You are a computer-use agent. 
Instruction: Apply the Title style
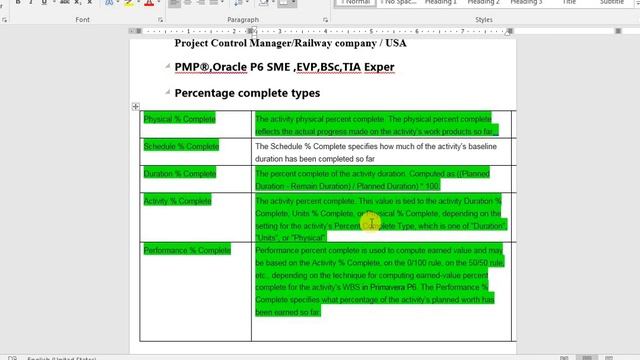pyautogui.click(x=569, y=3)
